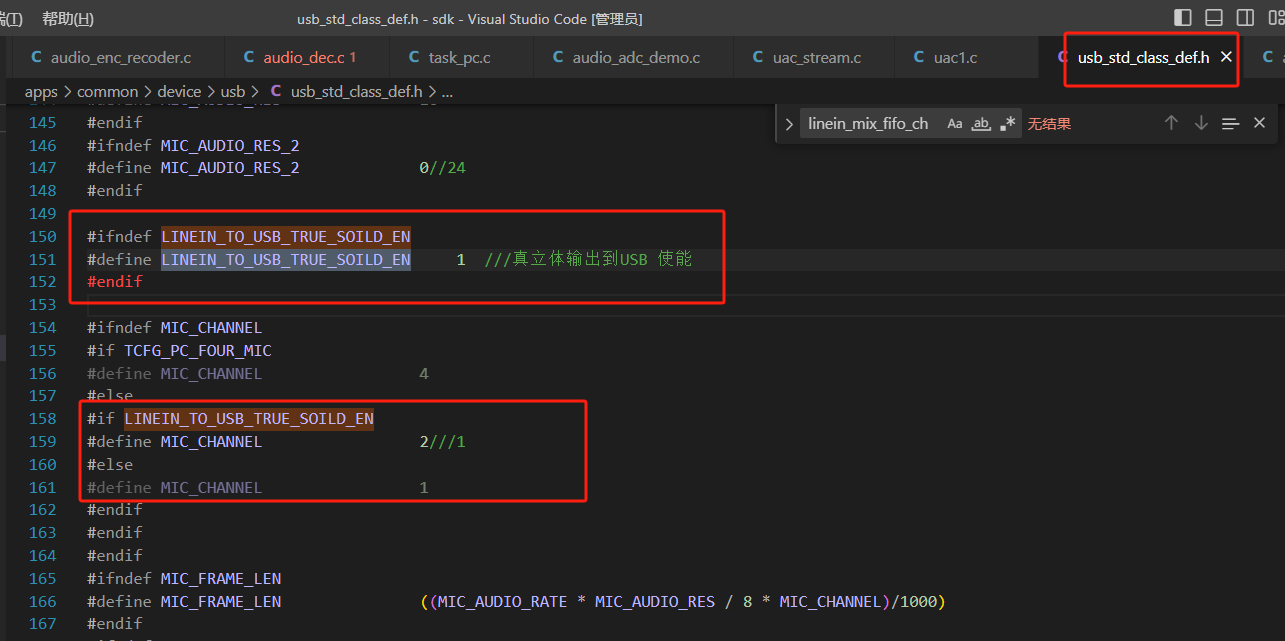
Task: Close the find widget
Action: click(1259, 123)
